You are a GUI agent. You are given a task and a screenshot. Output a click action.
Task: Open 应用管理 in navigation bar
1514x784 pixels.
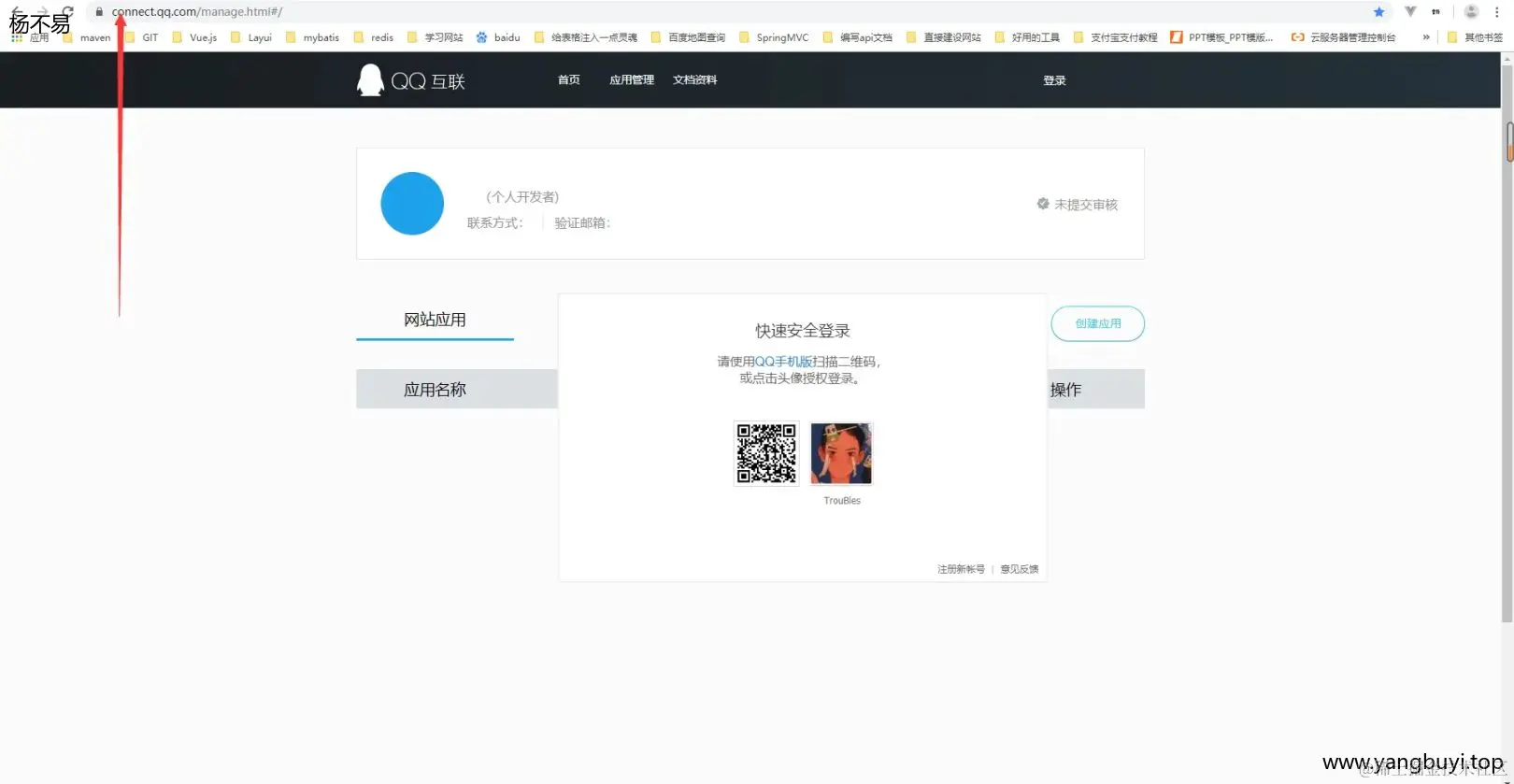632,80
